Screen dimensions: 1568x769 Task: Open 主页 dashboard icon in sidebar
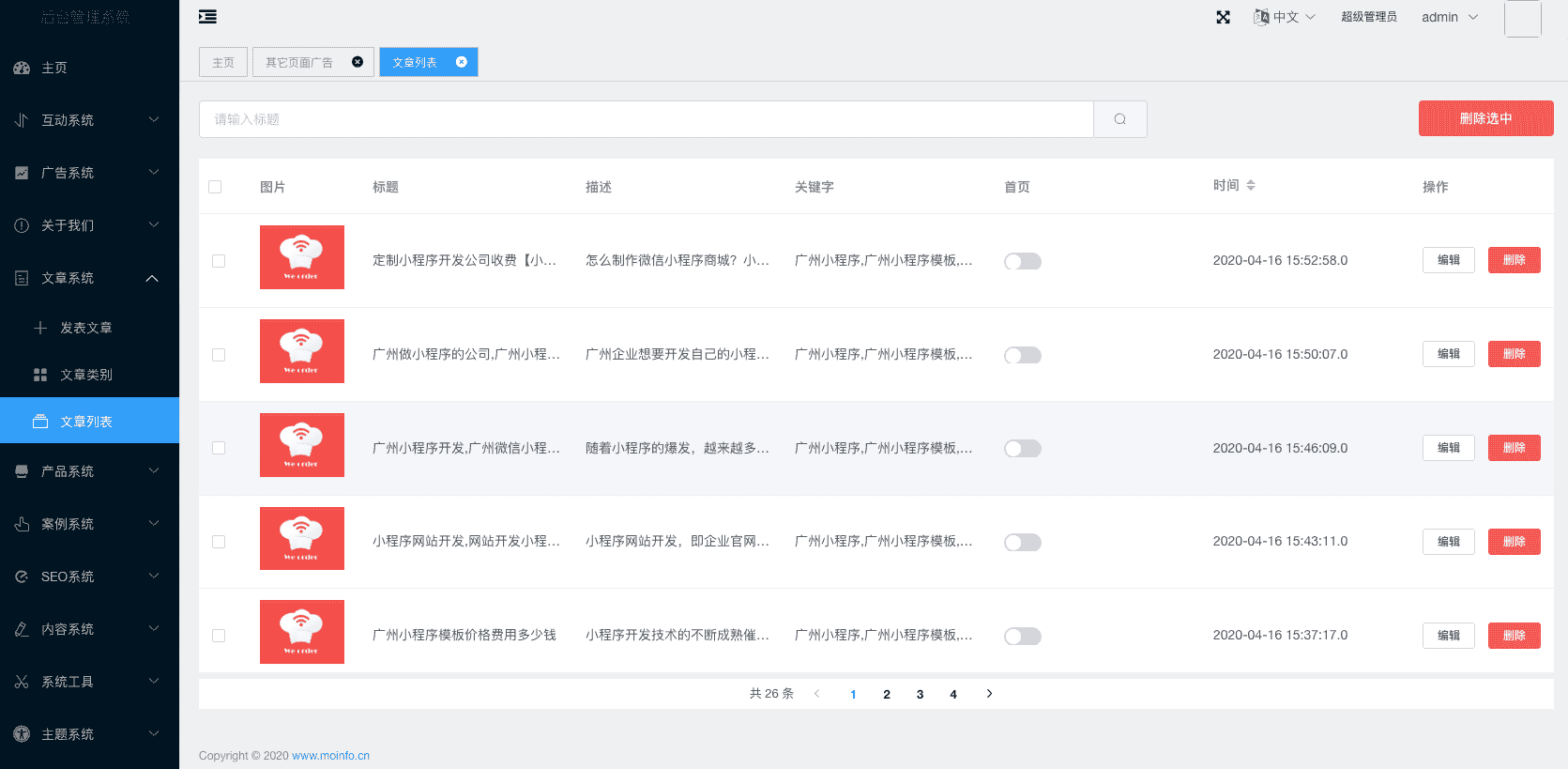tap(22, 68)
